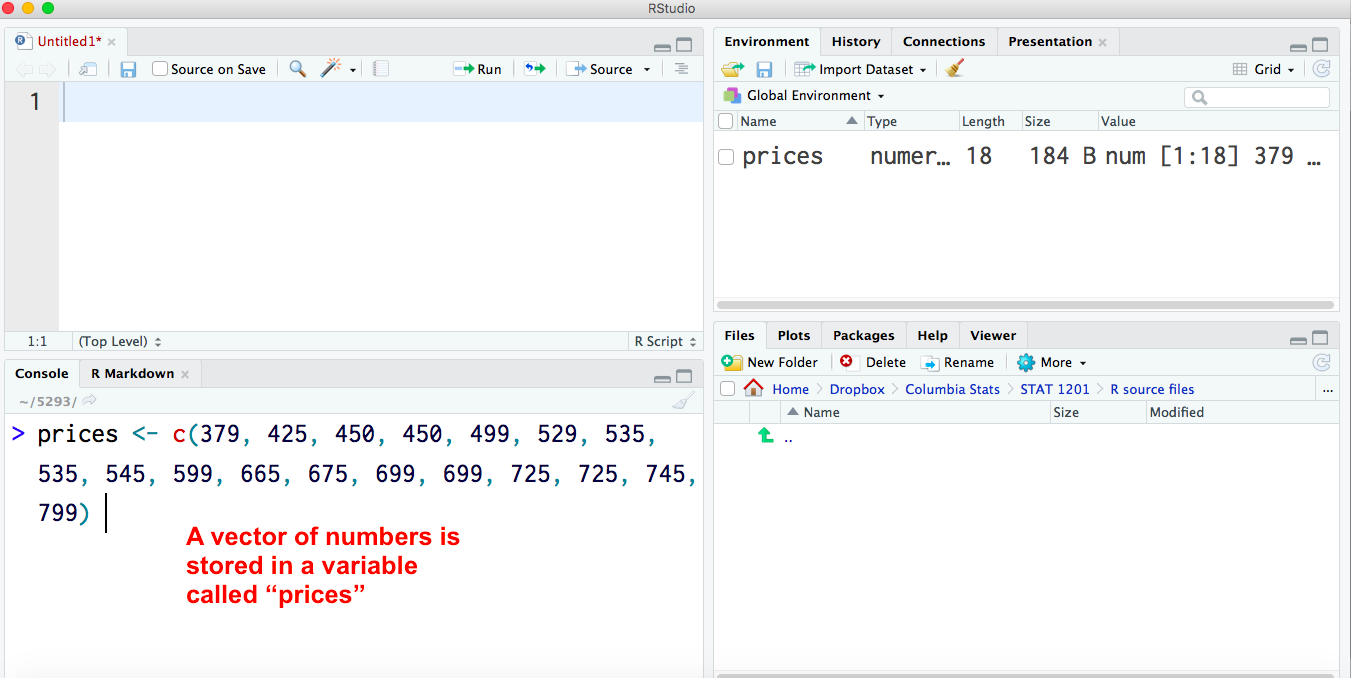Maximize the Files pane
Image resolution: width=1351 pixels, height=678 pixels.
[x=1321, y=338]
